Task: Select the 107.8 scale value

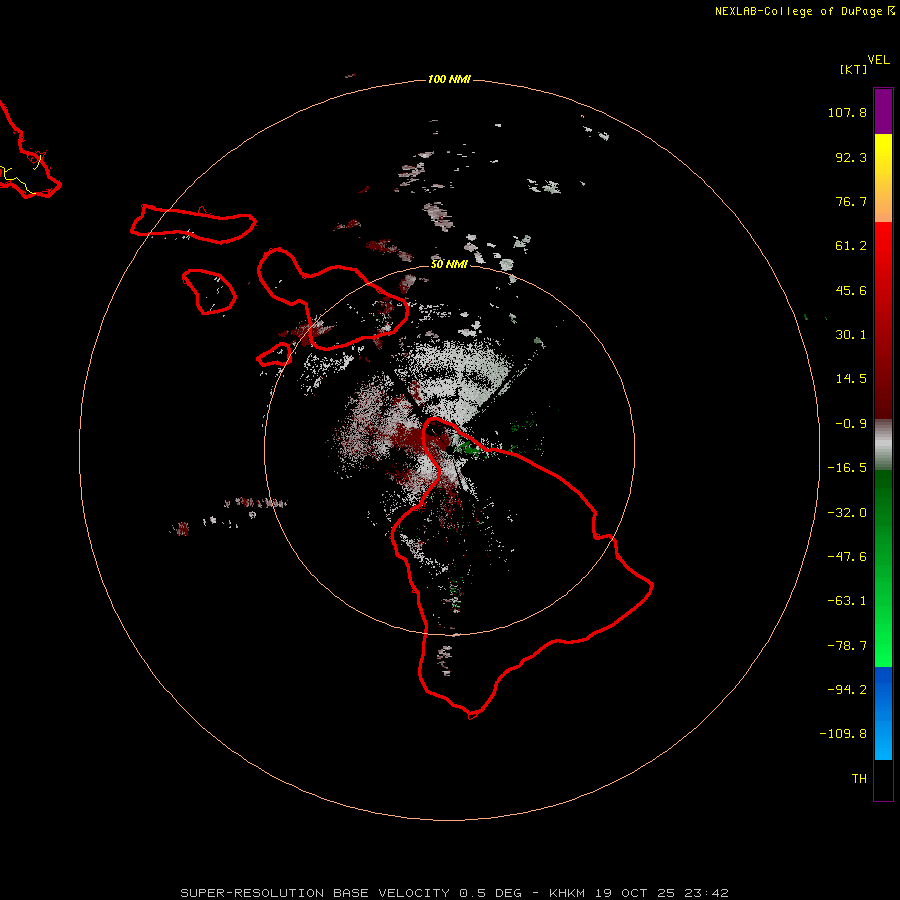Action: pos(847,112)
